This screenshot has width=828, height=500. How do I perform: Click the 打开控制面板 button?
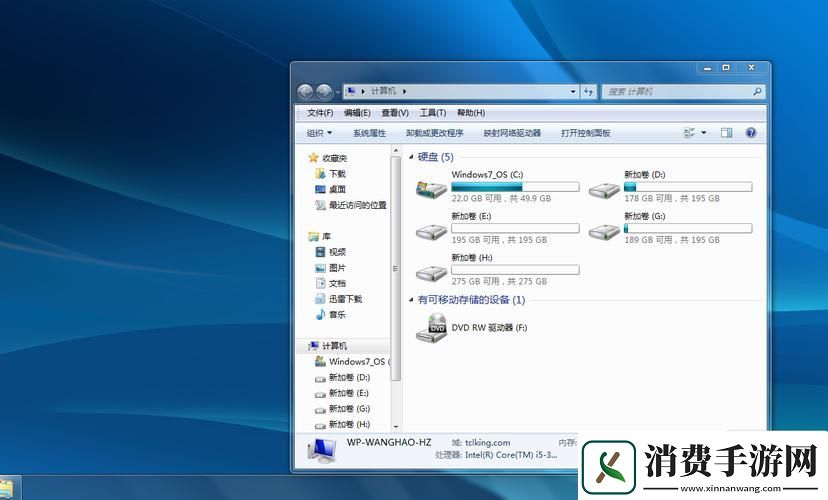[585, 133]
